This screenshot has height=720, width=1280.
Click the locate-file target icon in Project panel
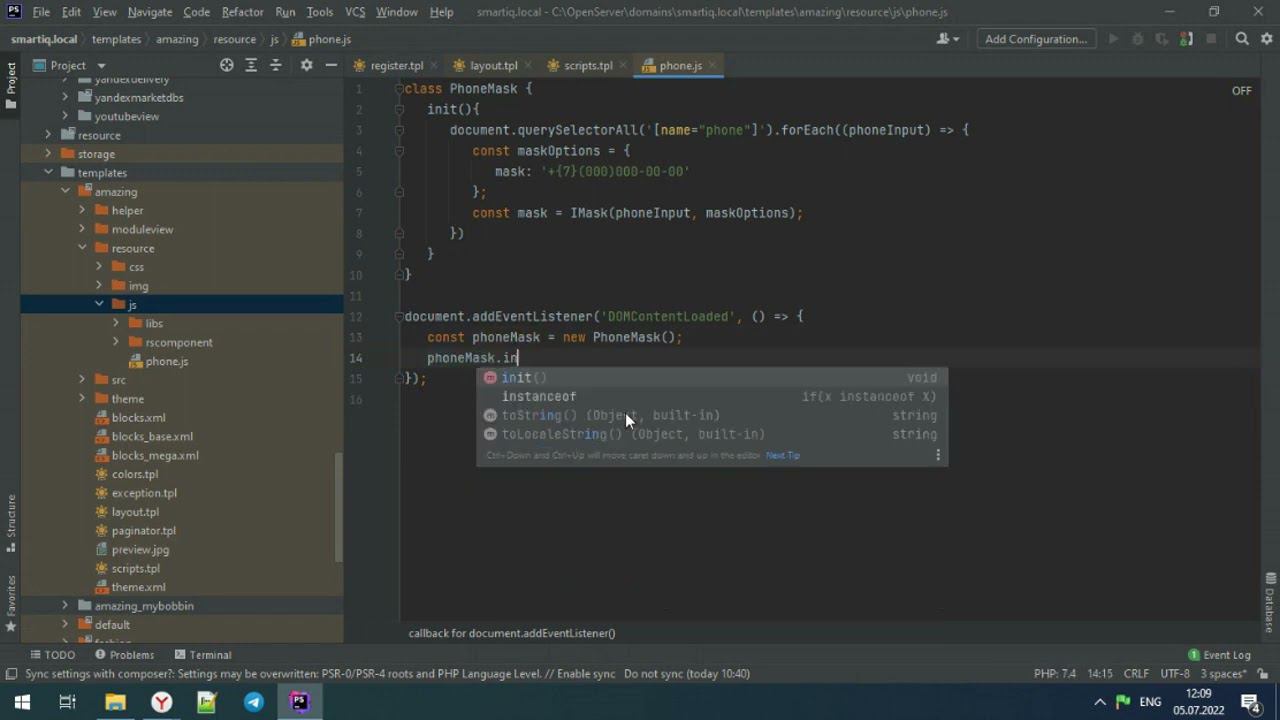pyautogui.click(x=227, y=65)
